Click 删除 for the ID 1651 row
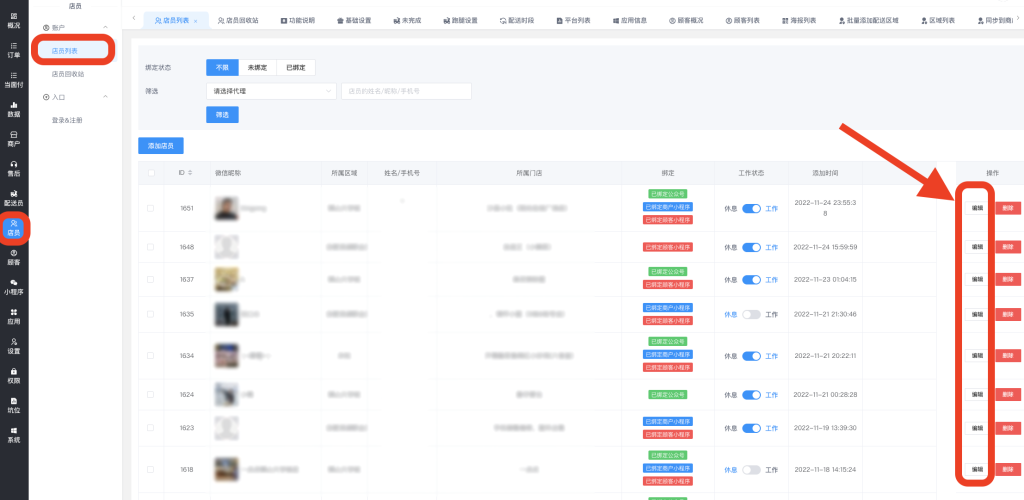 point(1008,208)
